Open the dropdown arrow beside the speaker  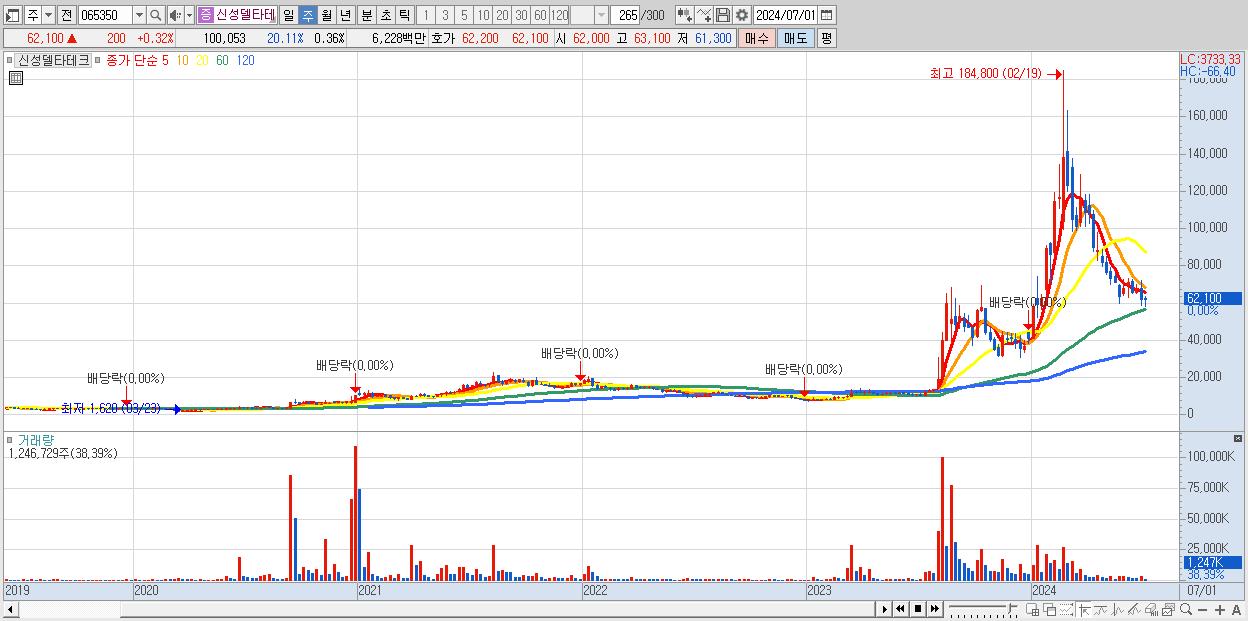(189, 15)
